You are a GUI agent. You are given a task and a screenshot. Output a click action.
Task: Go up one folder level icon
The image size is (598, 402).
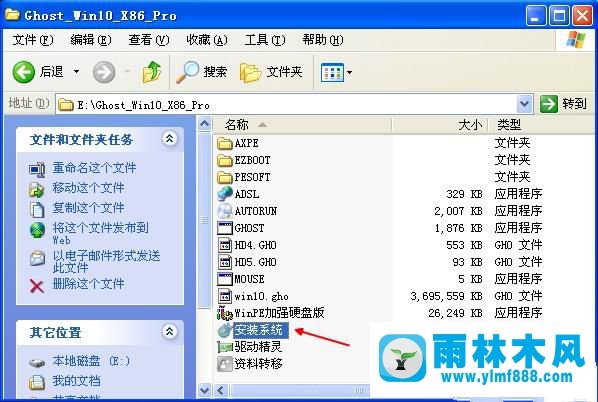pos(152,72)
